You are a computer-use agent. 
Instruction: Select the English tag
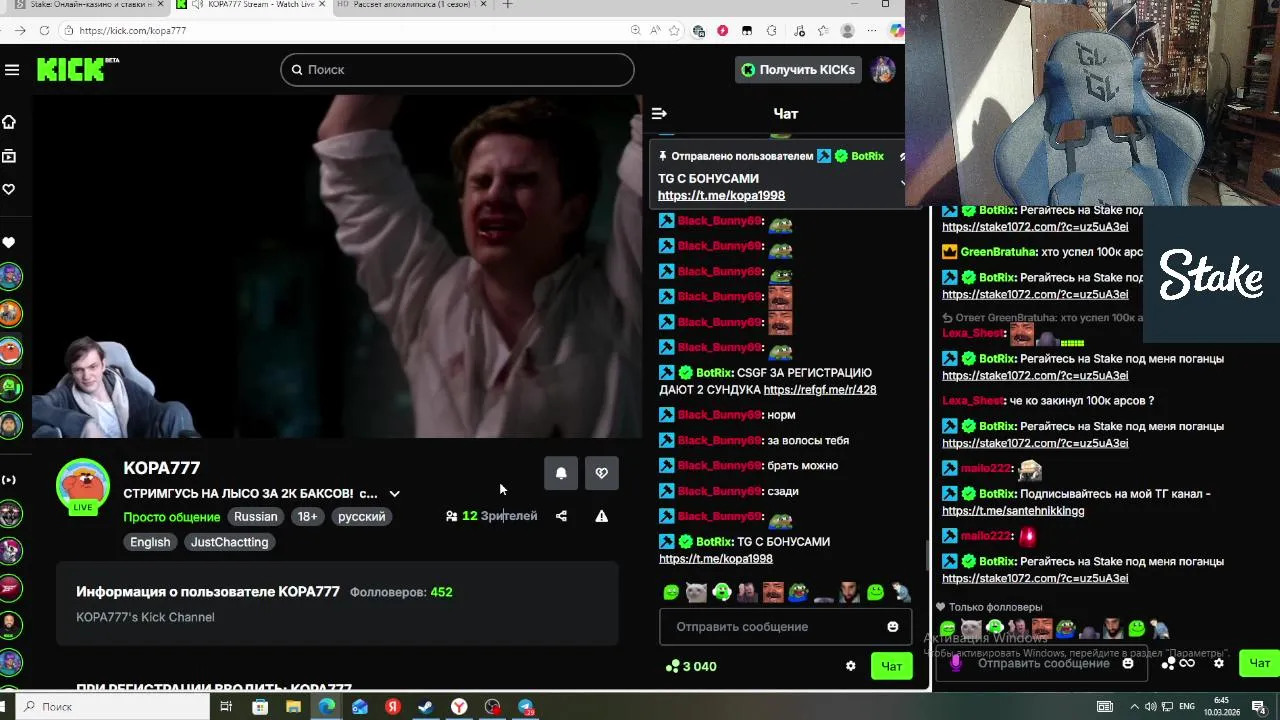(x=150, y=542)
